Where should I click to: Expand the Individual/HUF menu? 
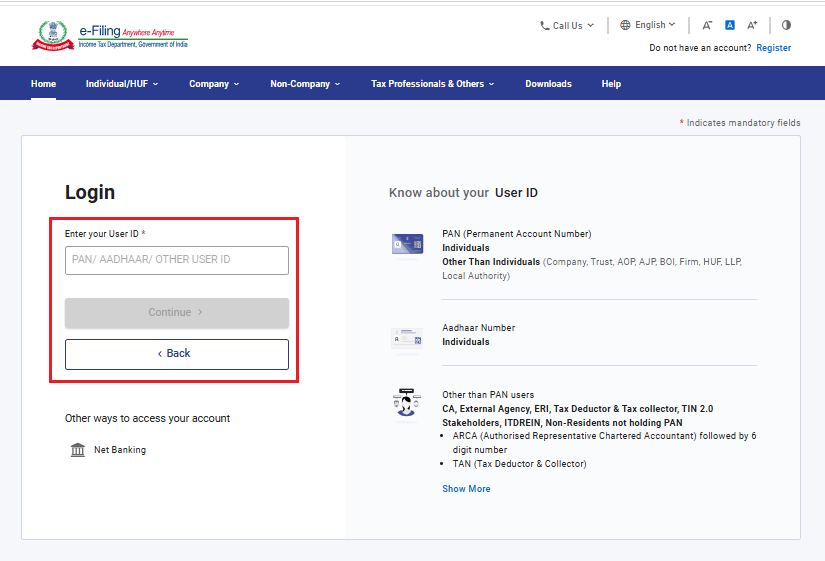coord(122,84)
